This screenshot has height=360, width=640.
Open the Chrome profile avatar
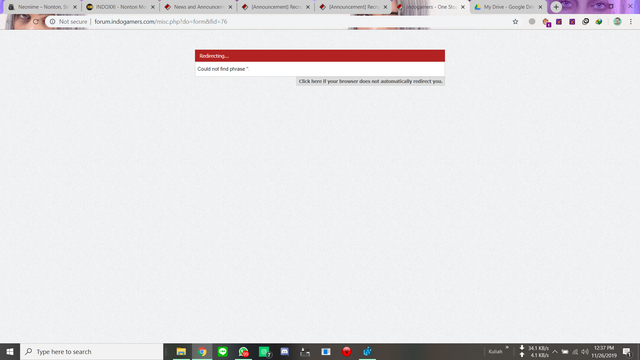pos(617,22)
